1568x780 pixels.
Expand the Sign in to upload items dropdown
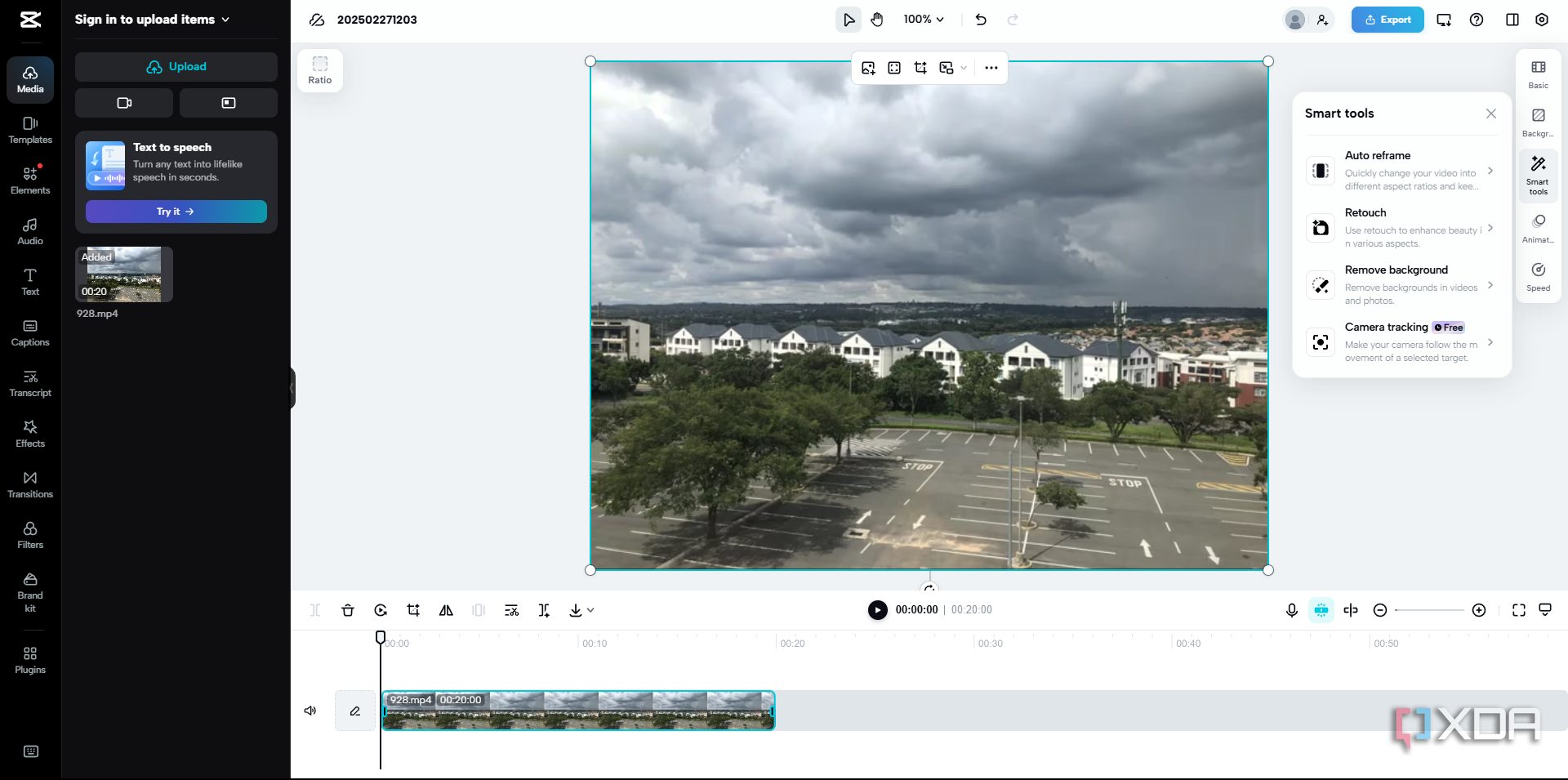point(152,20)
